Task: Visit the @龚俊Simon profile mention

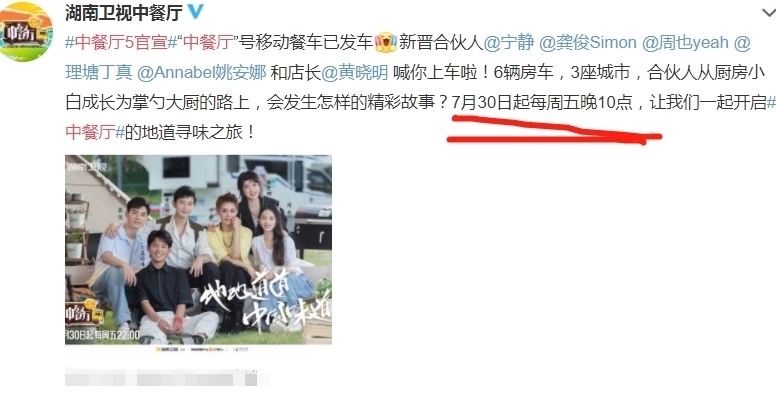Action: [x=587, y=43]
